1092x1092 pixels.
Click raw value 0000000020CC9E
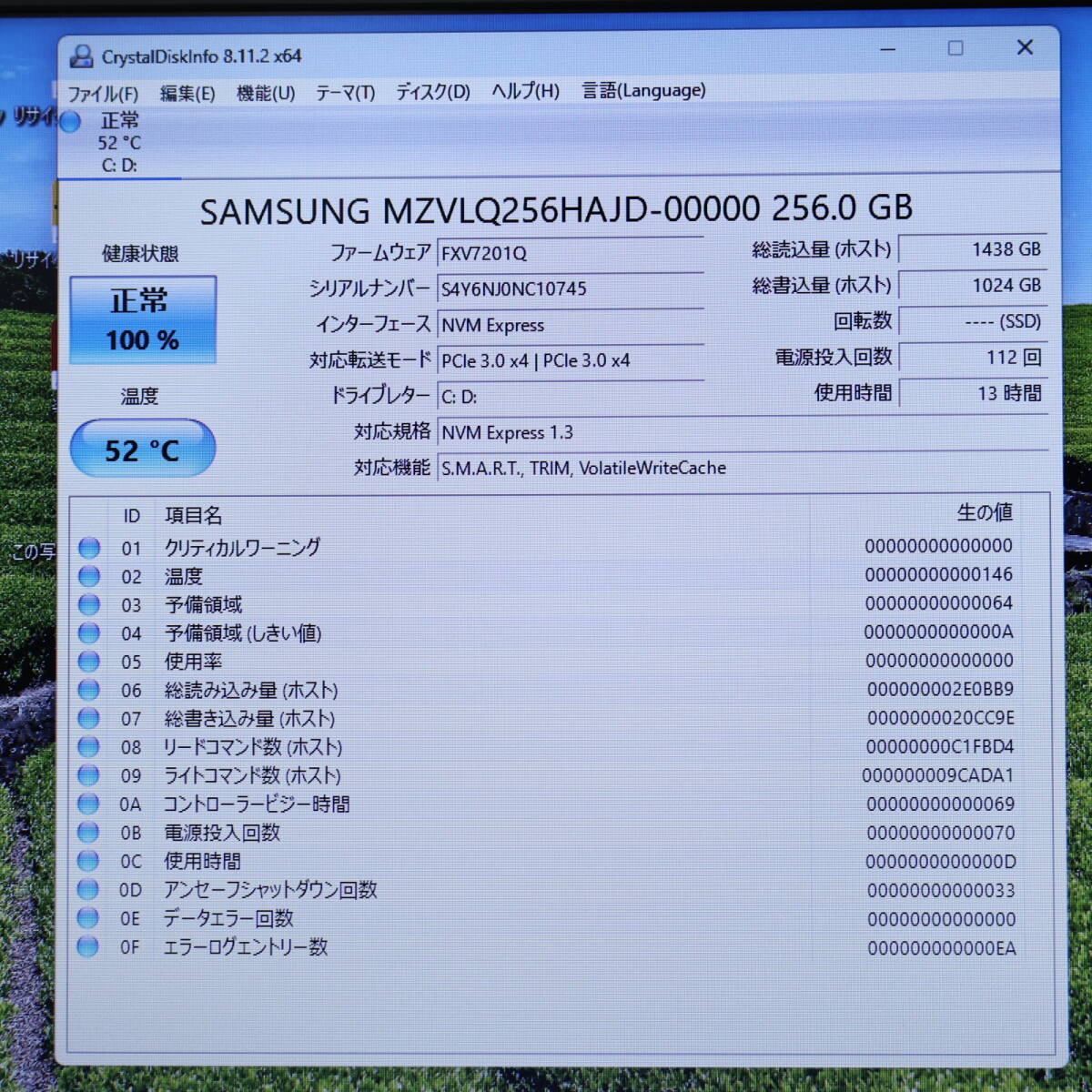[940, 718]
